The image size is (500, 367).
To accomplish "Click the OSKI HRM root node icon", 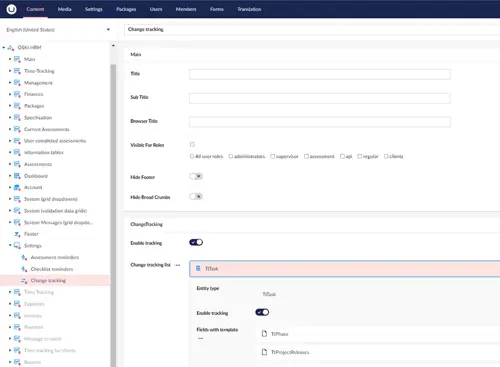I will [x=11, y=48].
